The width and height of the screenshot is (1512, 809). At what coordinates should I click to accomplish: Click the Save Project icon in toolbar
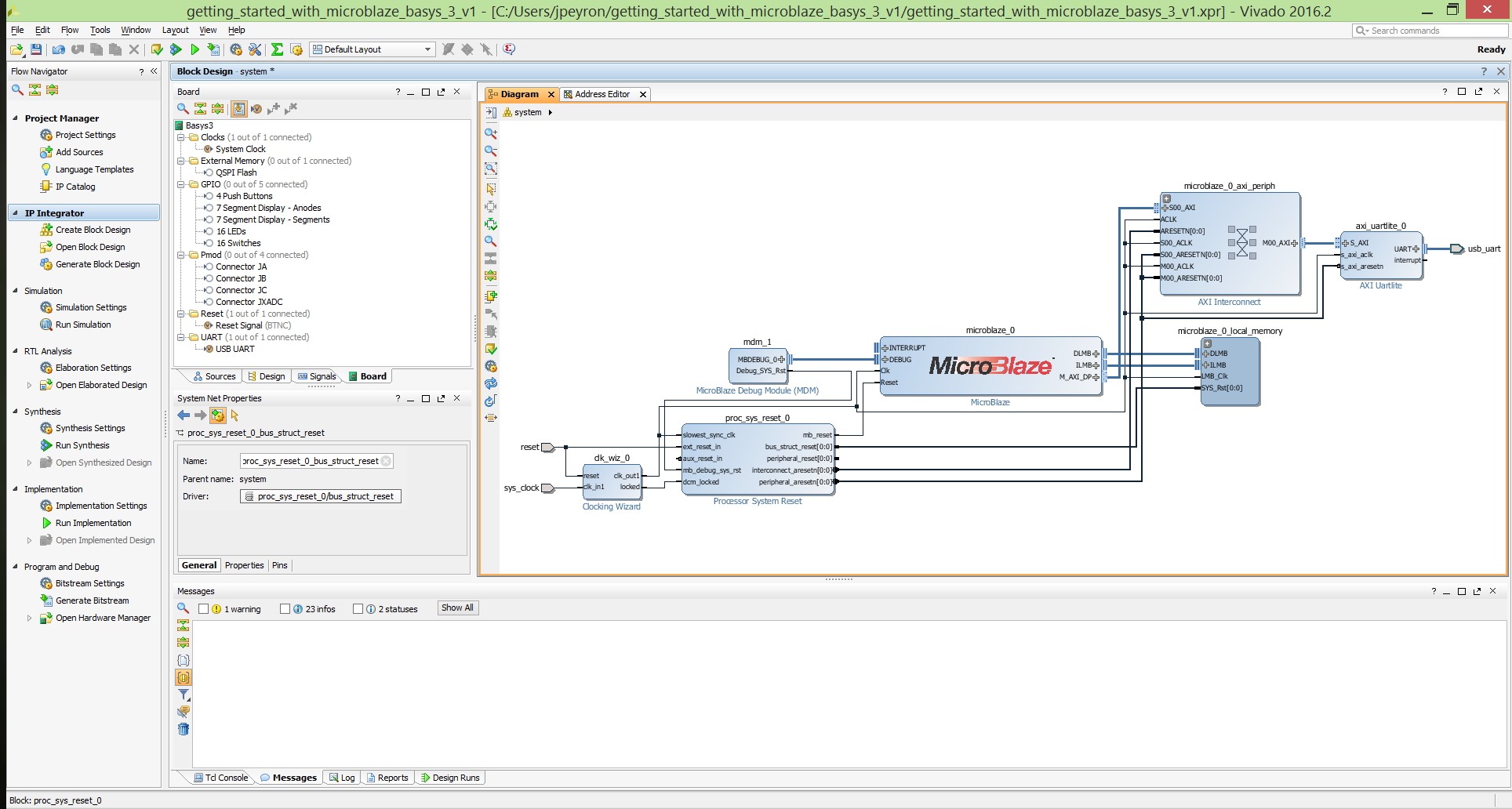(36, 49)
